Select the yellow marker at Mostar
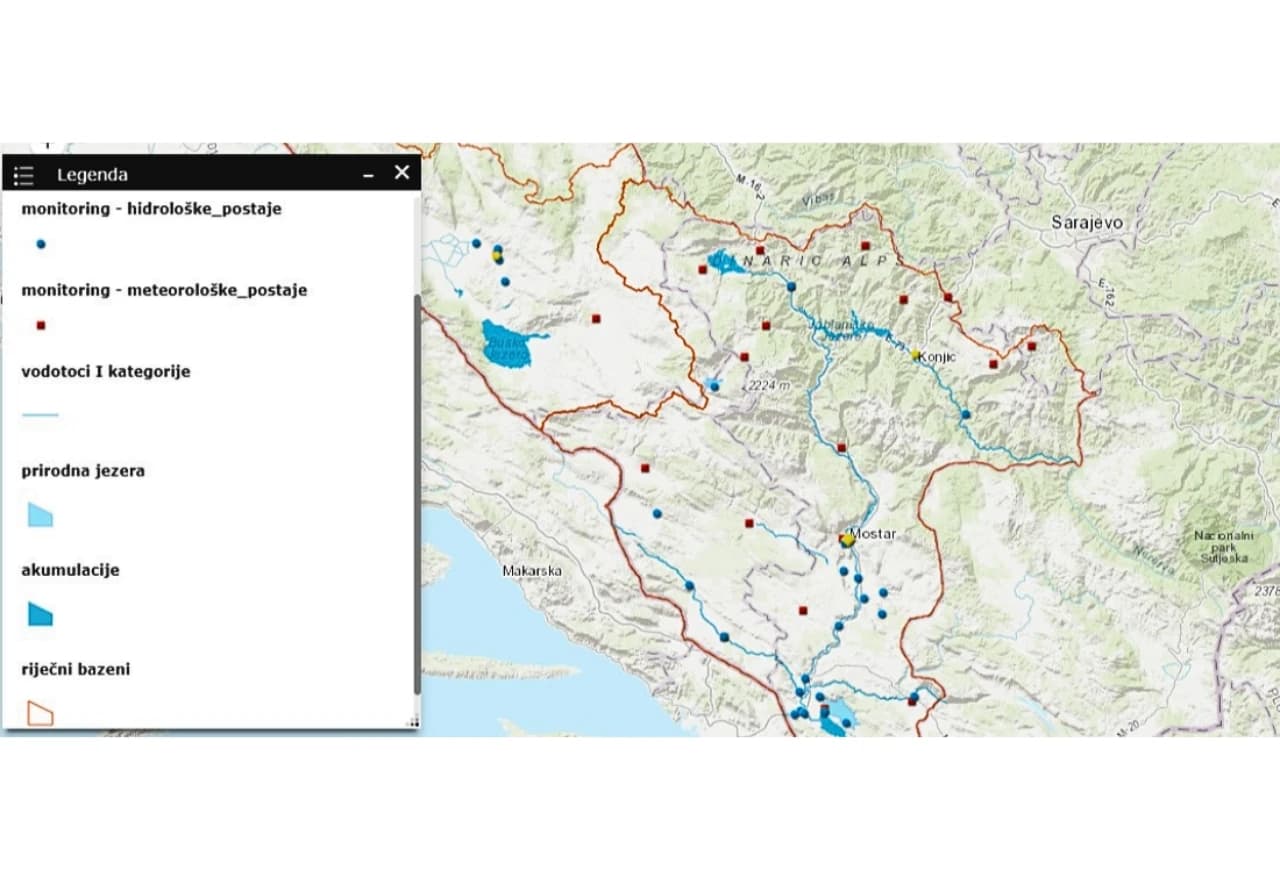The width and height of the screenshot is (1280, 880). (x=848, y=540)
